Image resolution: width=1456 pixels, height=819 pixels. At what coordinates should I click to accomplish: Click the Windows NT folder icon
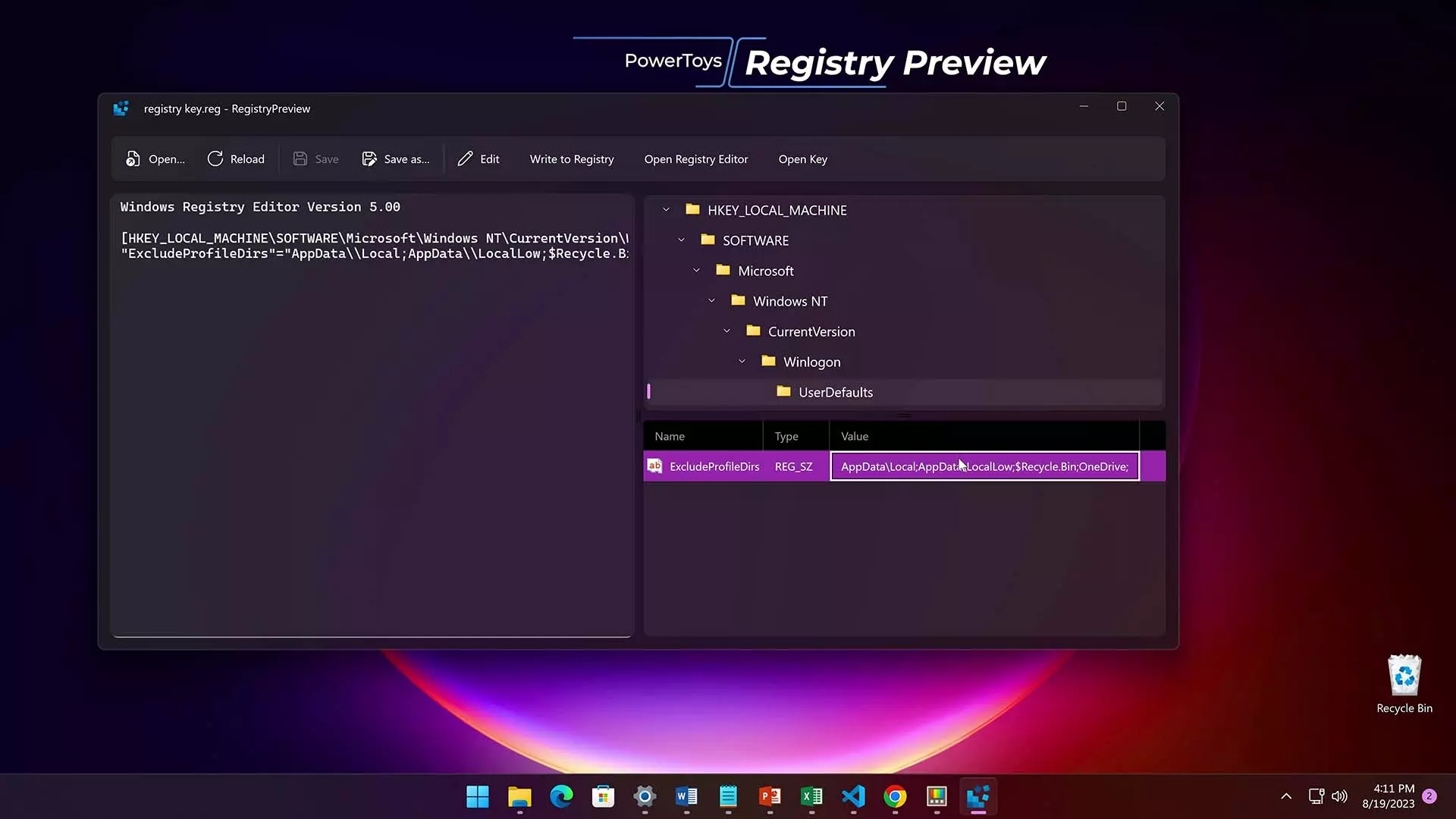(x=738, y=300)
